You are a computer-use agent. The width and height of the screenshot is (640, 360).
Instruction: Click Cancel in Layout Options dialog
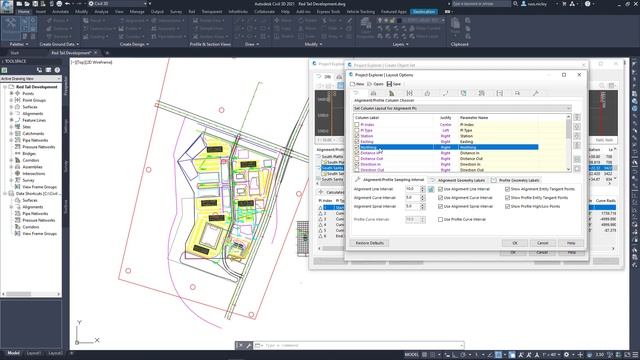542,243
